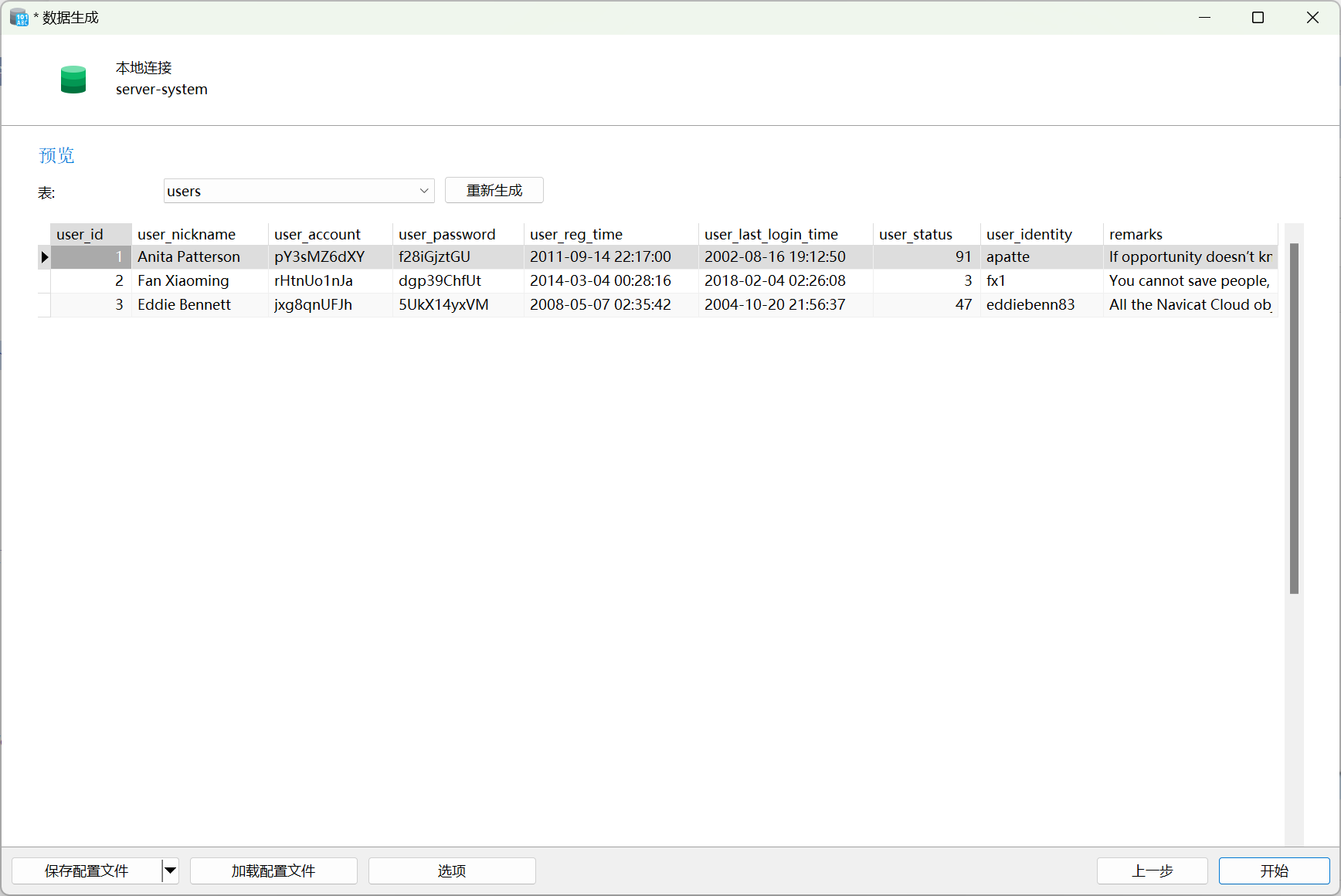Click the 2018-02-04 02:26:08 last login cell

tap(786, 281)
